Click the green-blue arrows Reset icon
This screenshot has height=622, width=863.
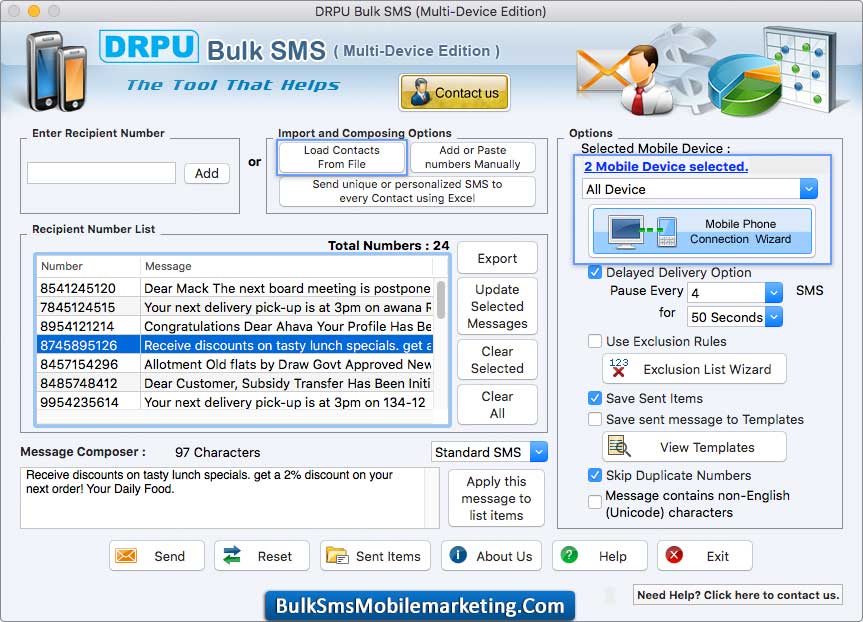(x=232, y=555)
